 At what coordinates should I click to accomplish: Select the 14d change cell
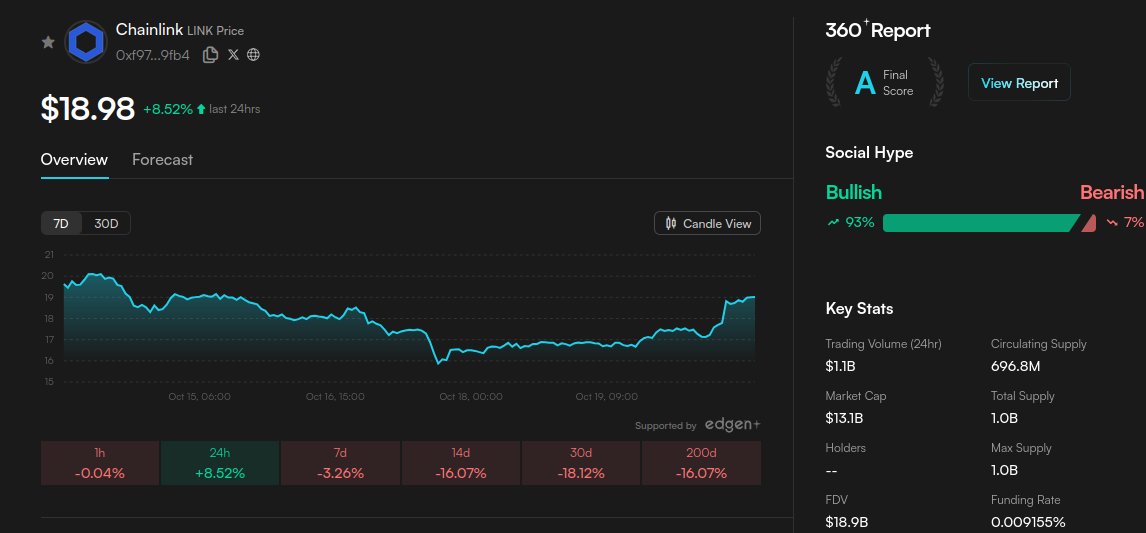(x=460, y=463)
